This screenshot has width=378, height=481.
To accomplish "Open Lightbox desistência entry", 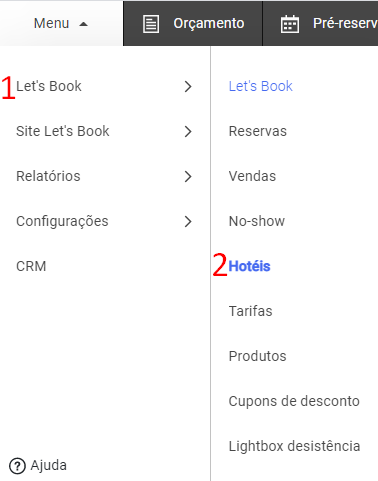I will pos(294,446).
